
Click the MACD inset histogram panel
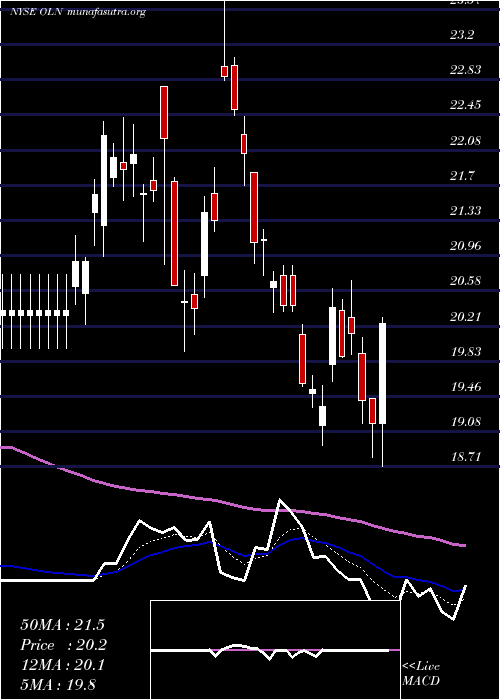[x=275, y=650]
